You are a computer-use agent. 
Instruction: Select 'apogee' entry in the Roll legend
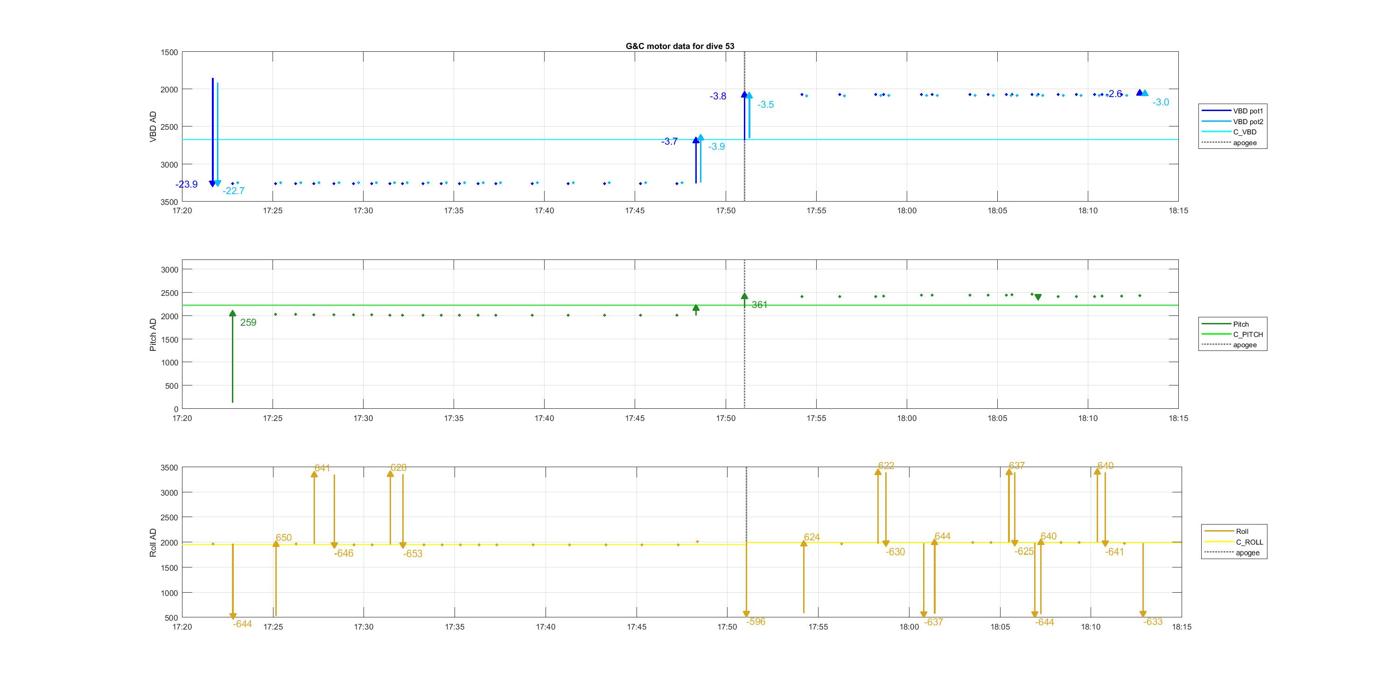click(1233, 553)
